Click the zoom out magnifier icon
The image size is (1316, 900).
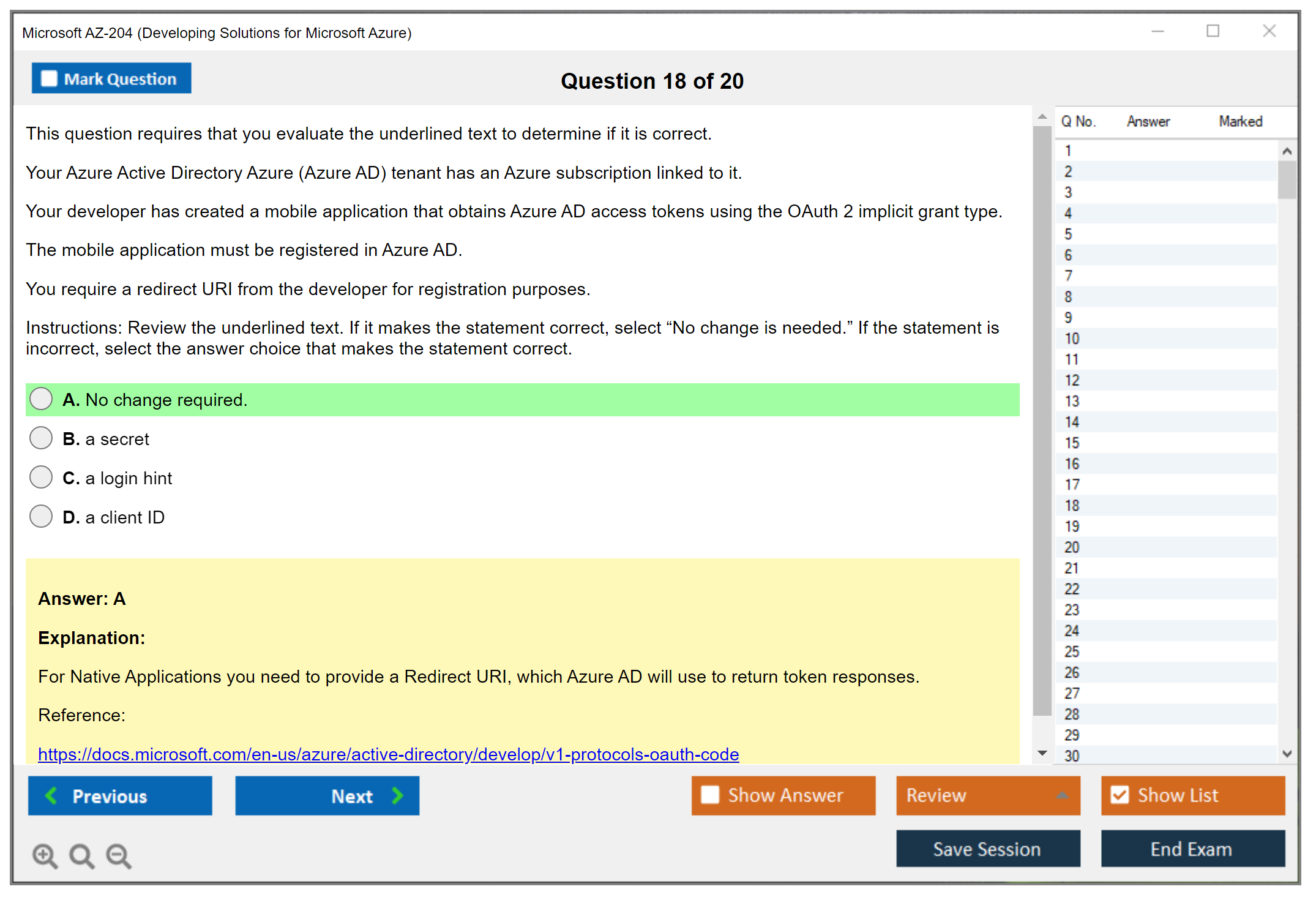[119, 855]
